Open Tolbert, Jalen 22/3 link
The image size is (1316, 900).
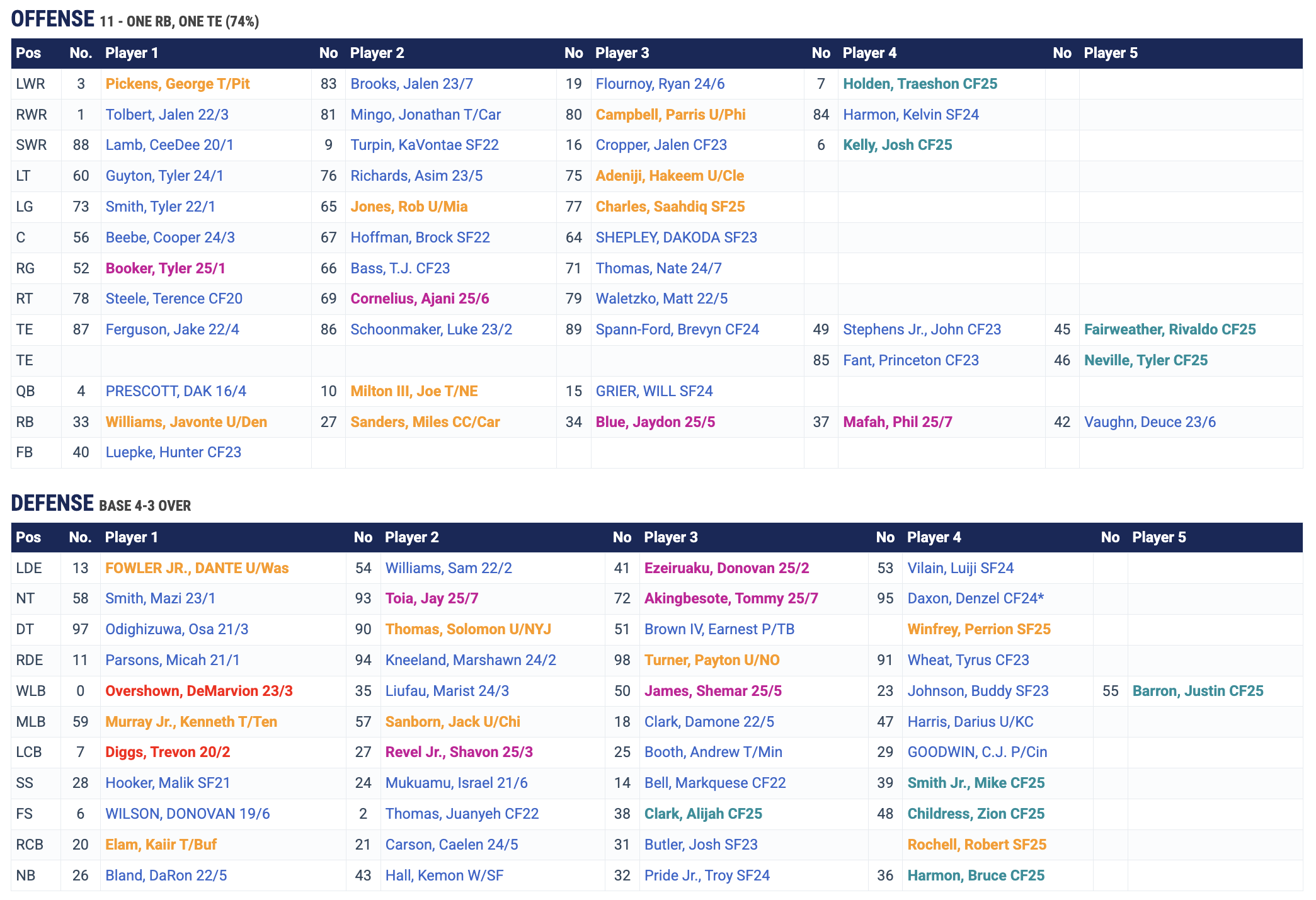(x=167, y=115)
